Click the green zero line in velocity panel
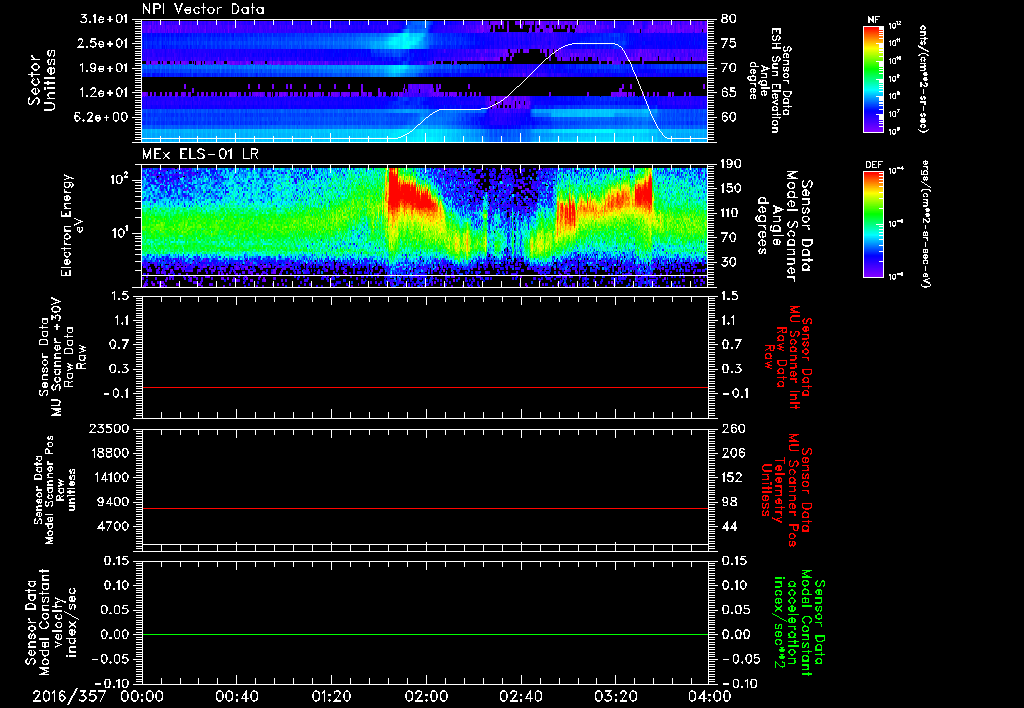The image size is (1024, 708). (x=424, y=634)
